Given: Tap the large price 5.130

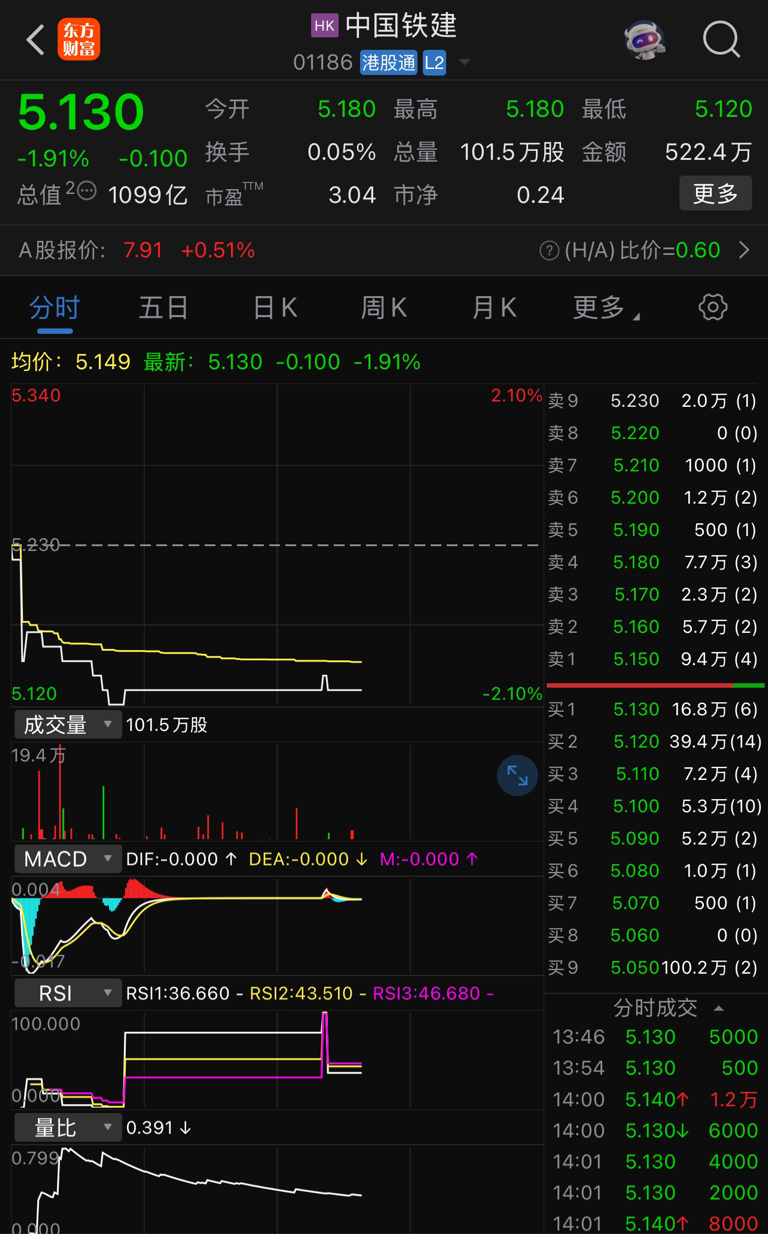Looking at the screenshot, I should point(81,112).
